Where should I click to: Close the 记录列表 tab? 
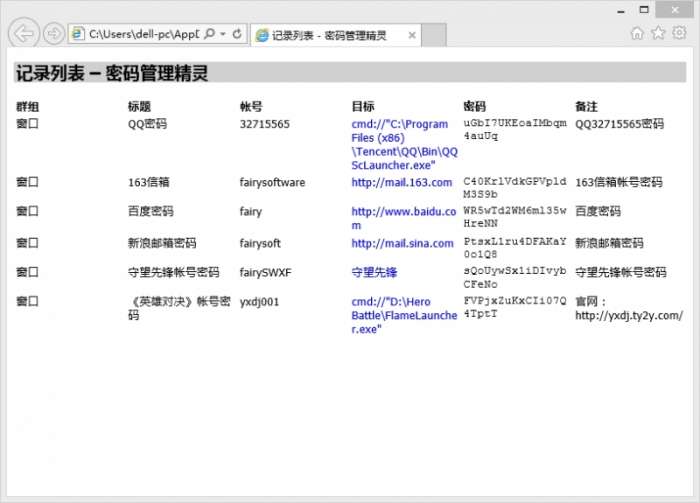coord(411,35)
